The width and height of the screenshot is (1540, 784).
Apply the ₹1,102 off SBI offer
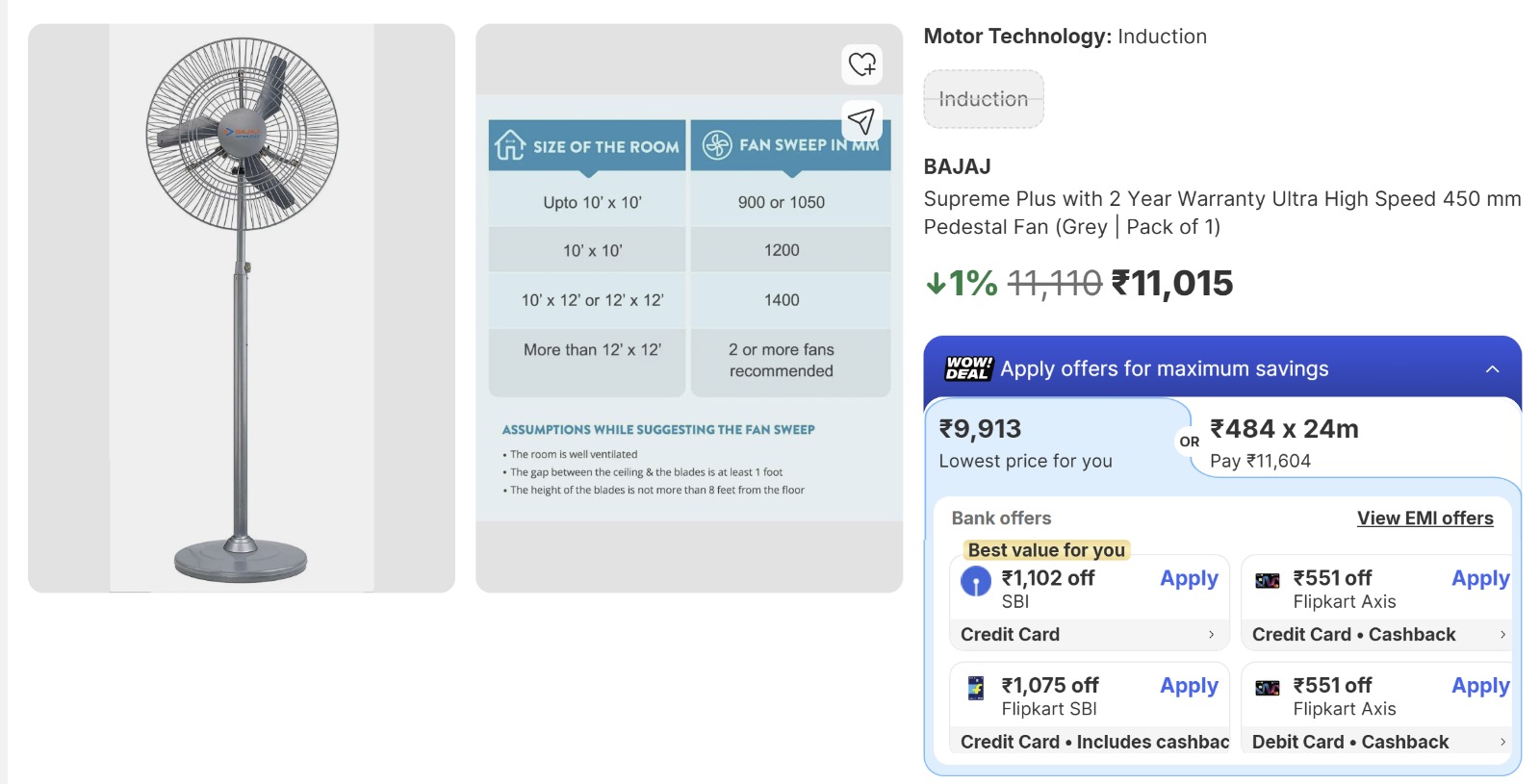[x=1189, y=578]
